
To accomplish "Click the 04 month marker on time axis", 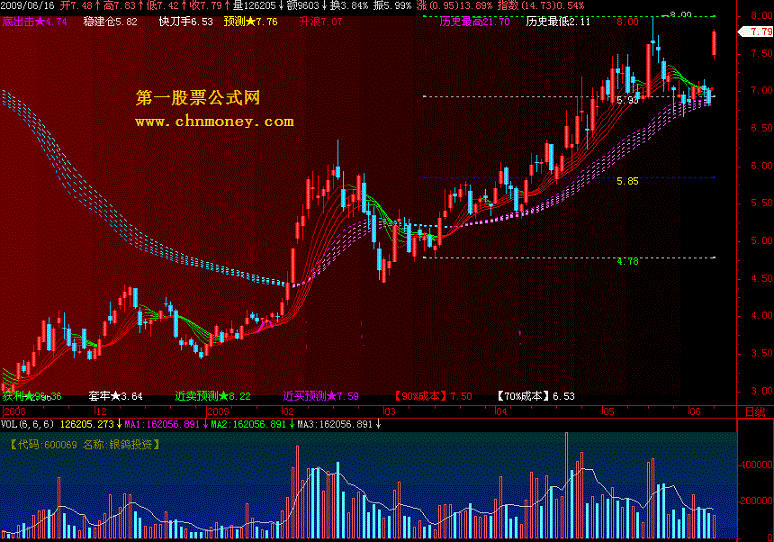I will point(501,412).
